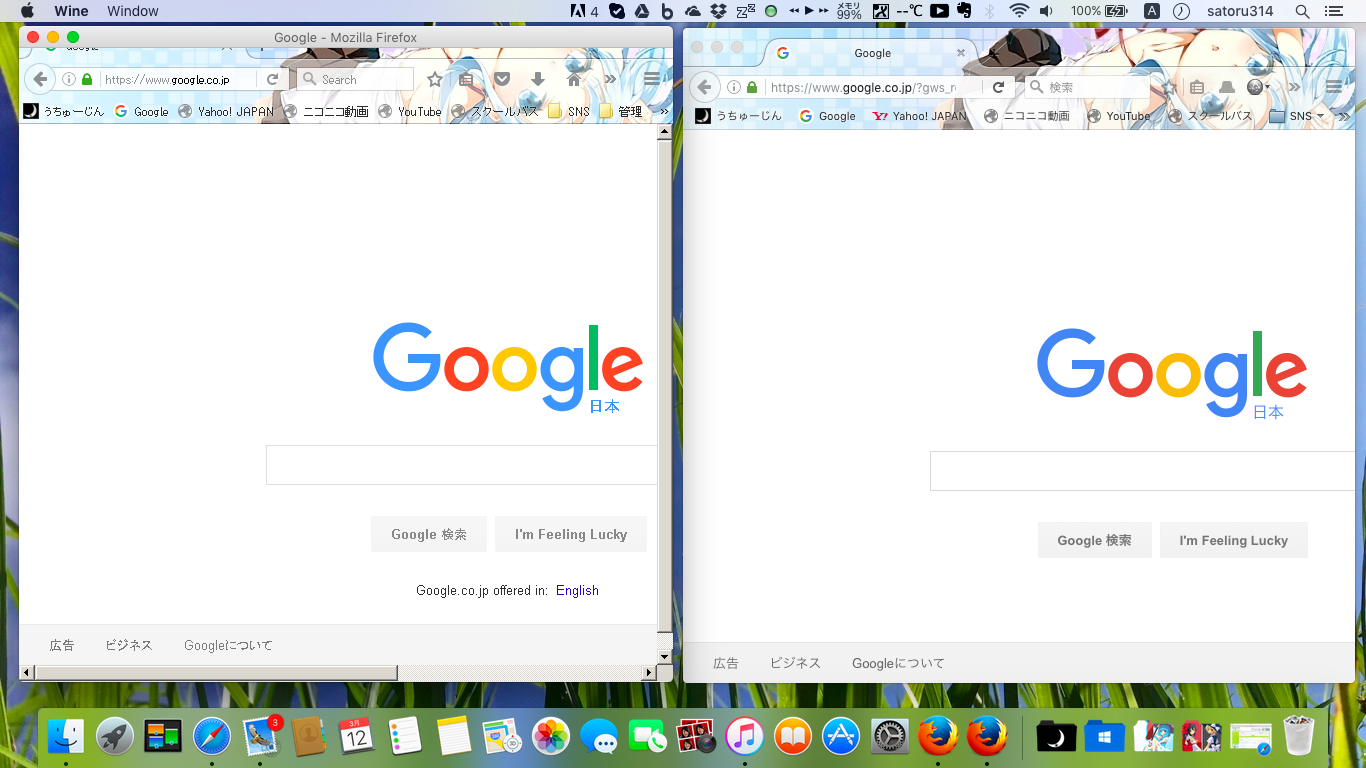Open hamburger menu in left Firefox window
Viewport: 1366px width, 768px height.
pos(652,79)
